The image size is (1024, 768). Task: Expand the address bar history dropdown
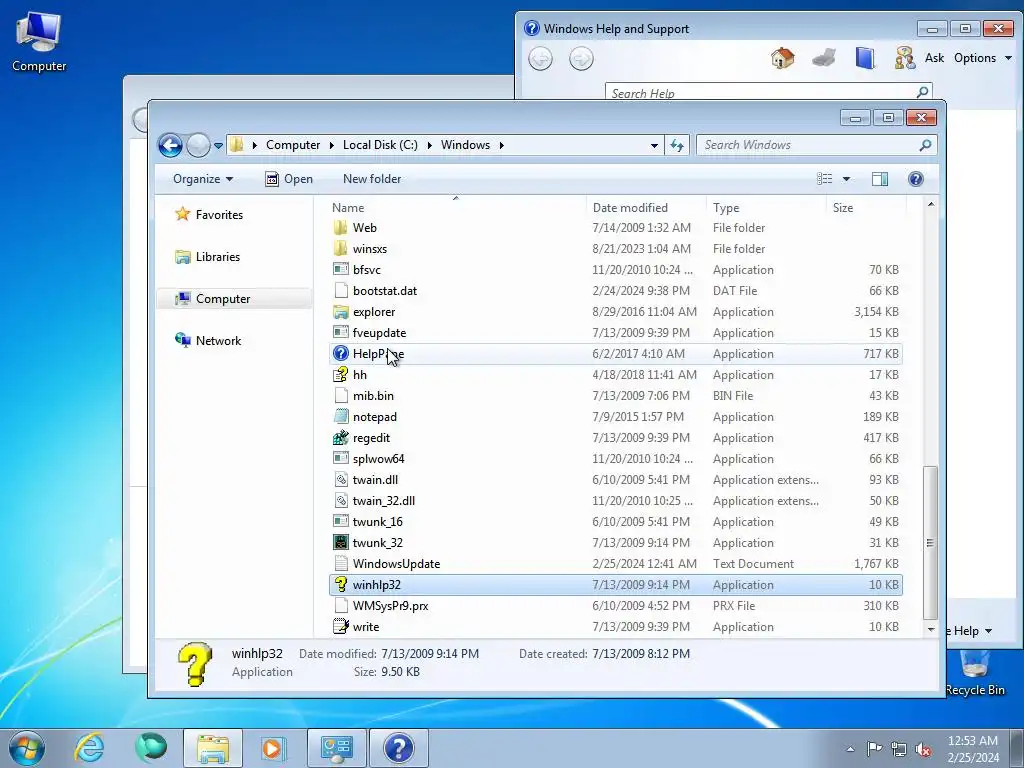654,146
